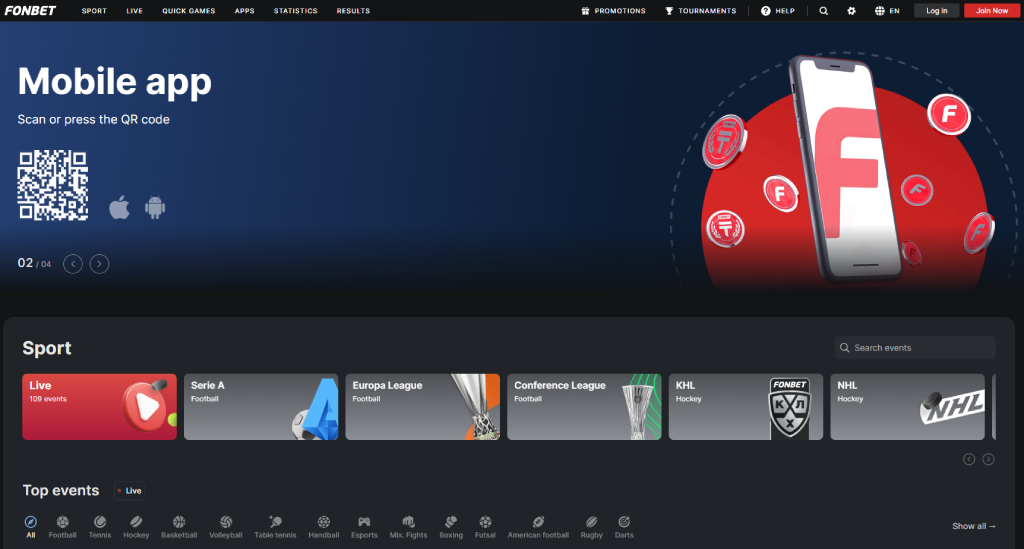Image resolution: width=1024 pixels, height=549 pixels.
Task: Open the Statistics menu item
Action: 295,11
